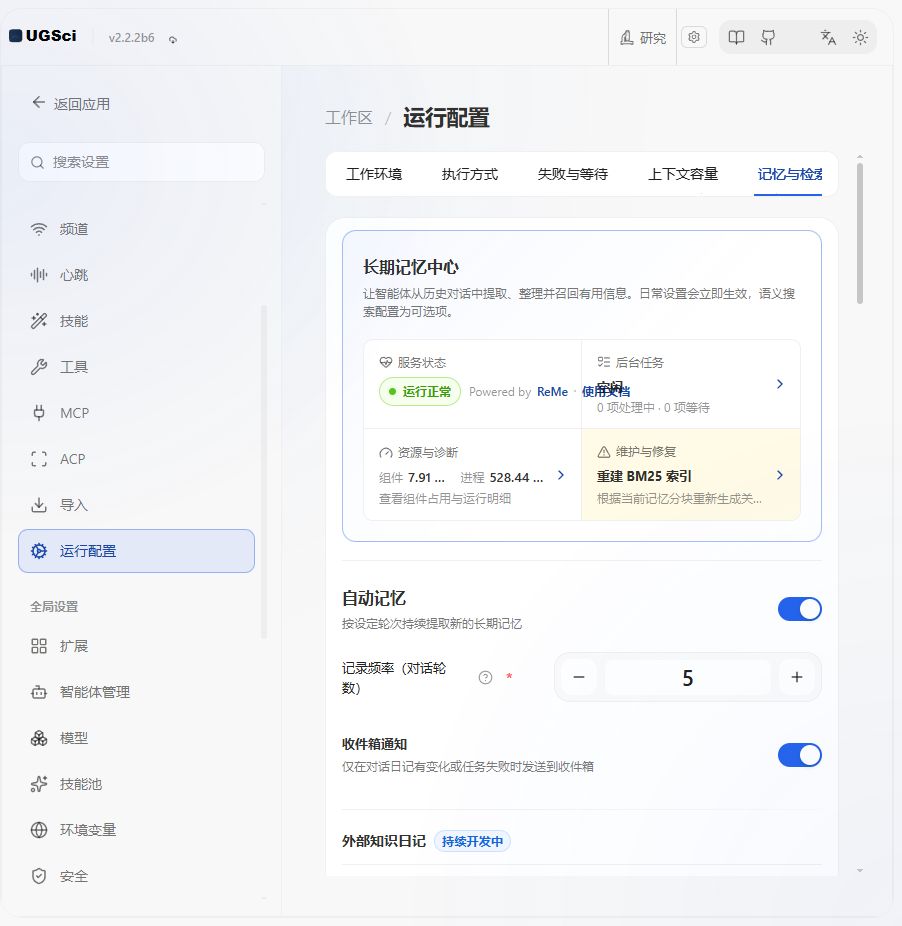Open 环境变量 globe icon in sidebar
The image size is (902, 926).
(x=38, y=830)
